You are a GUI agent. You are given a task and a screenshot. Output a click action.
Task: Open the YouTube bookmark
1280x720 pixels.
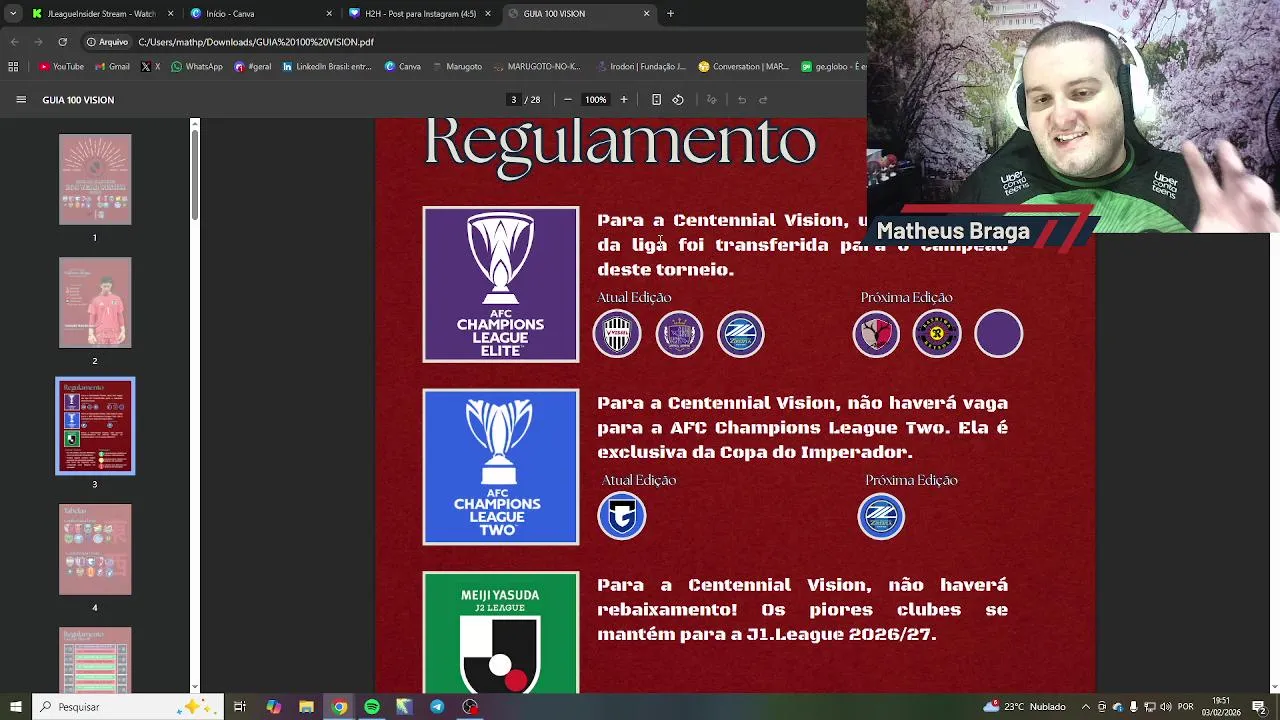[61, 67]
